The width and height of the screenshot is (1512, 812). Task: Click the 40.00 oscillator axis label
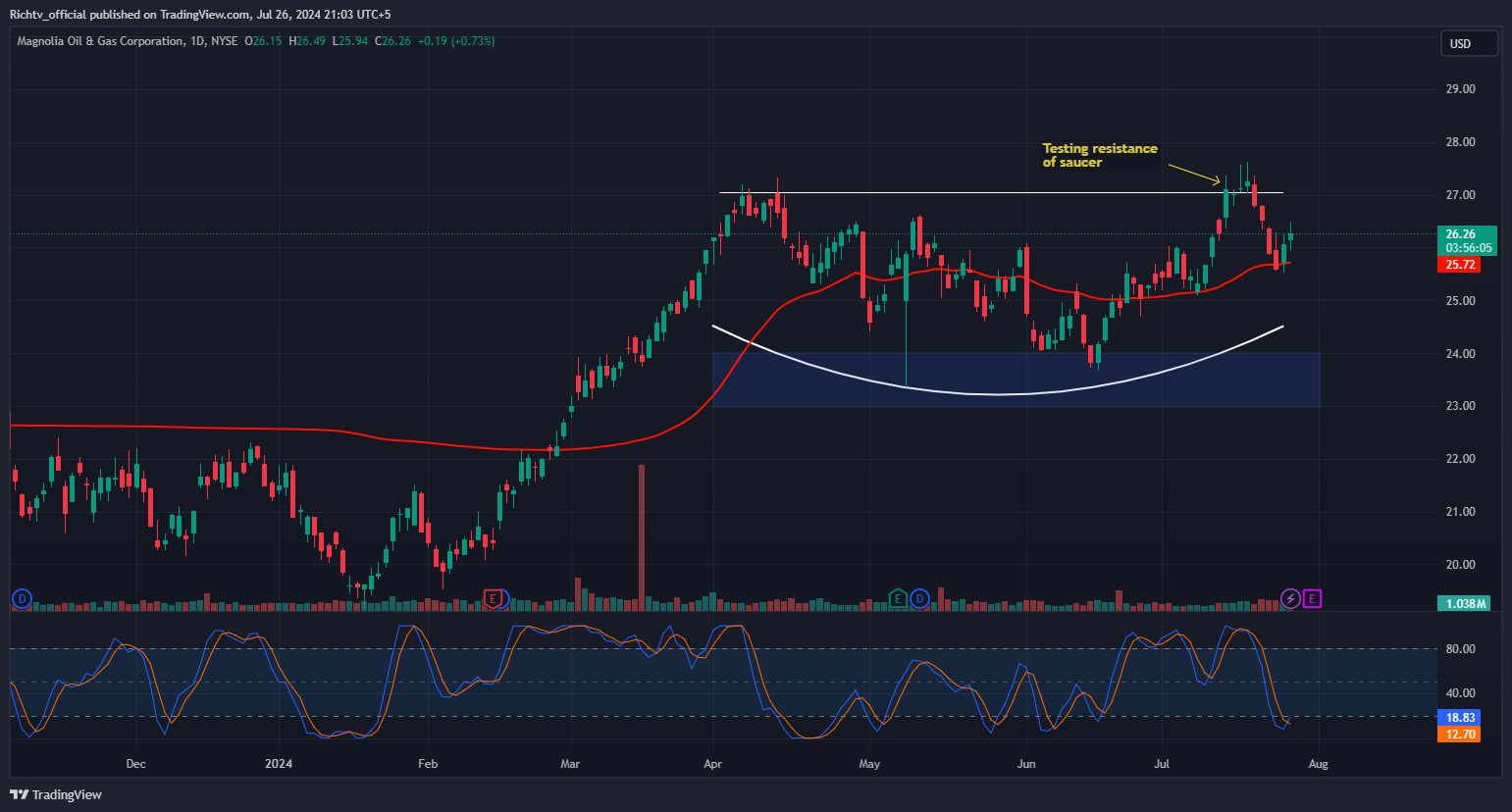[1460, 693]
